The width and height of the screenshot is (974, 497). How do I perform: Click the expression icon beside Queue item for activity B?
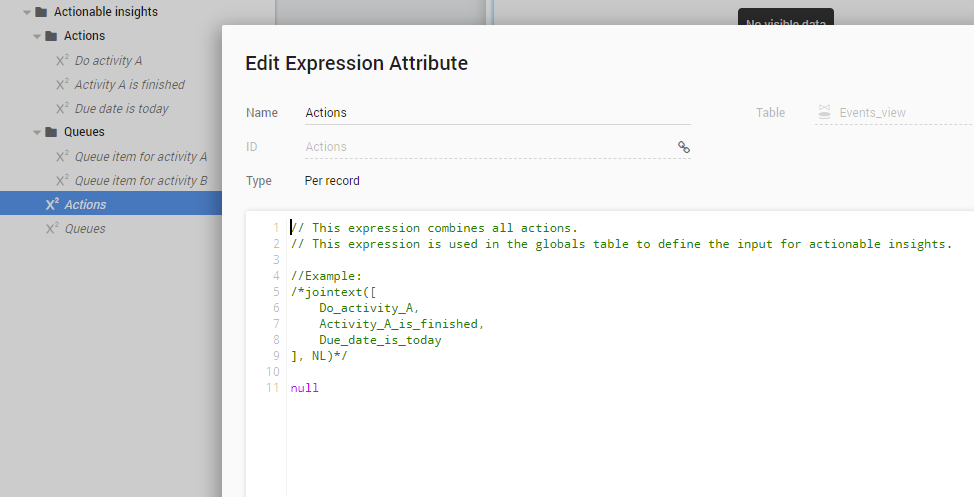62,181
